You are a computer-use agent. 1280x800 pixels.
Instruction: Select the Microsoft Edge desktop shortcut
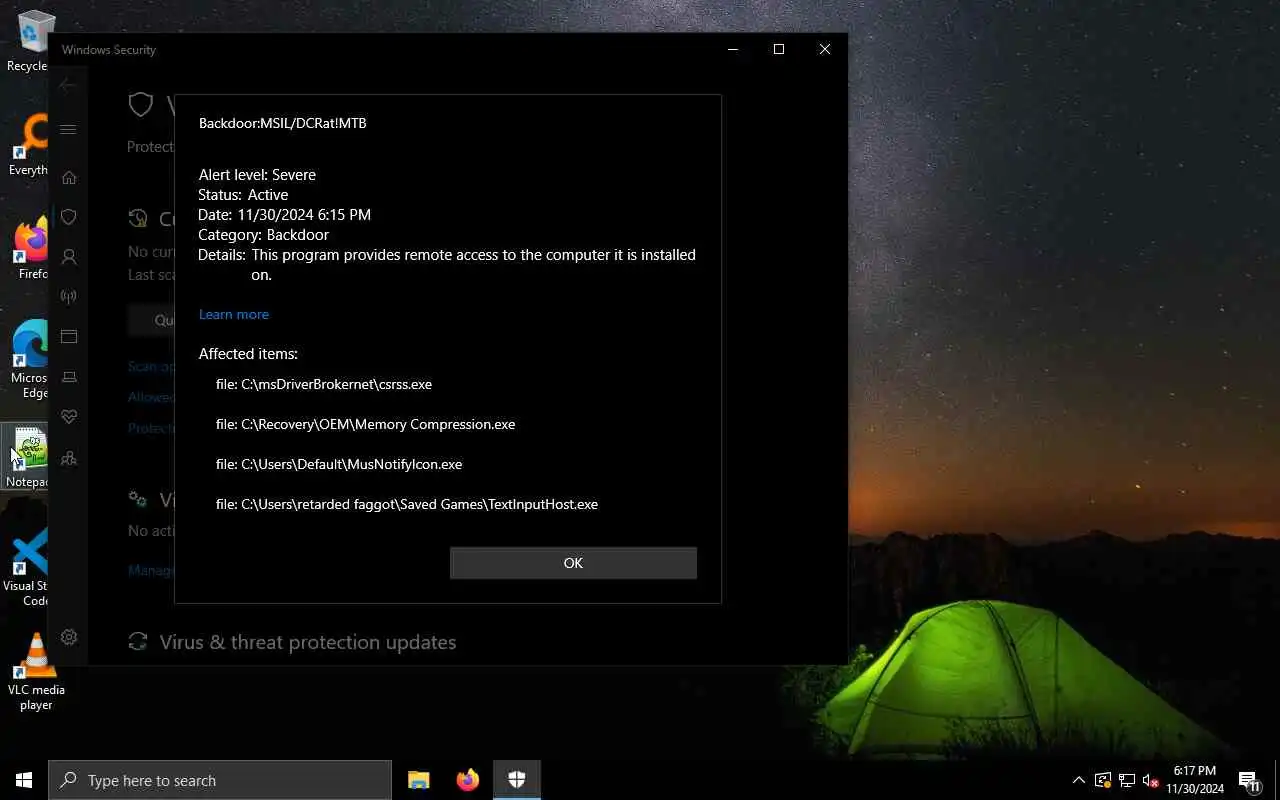pyautogui.click(x=30, y=359)
